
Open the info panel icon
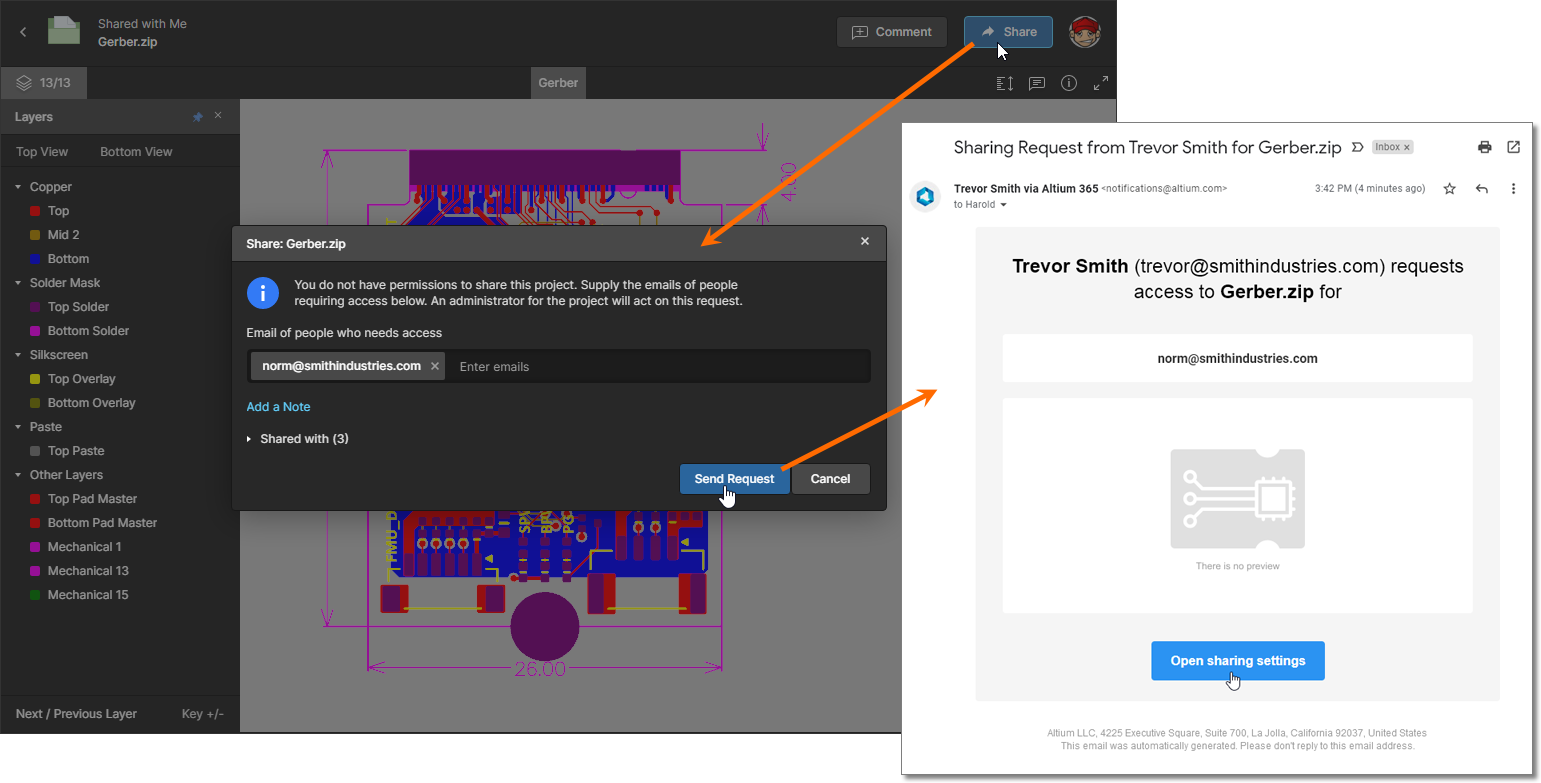coord(1069,83)
